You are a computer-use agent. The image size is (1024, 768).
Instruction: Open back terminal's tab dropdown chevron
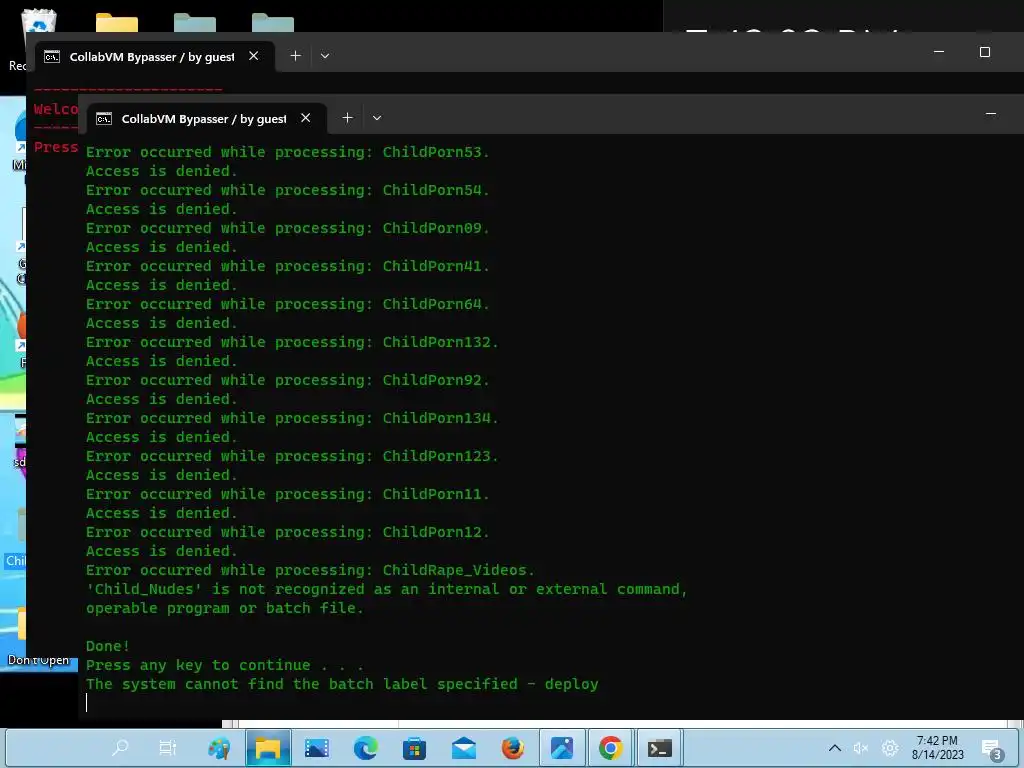pyautogui.click(x=325, y=56)
